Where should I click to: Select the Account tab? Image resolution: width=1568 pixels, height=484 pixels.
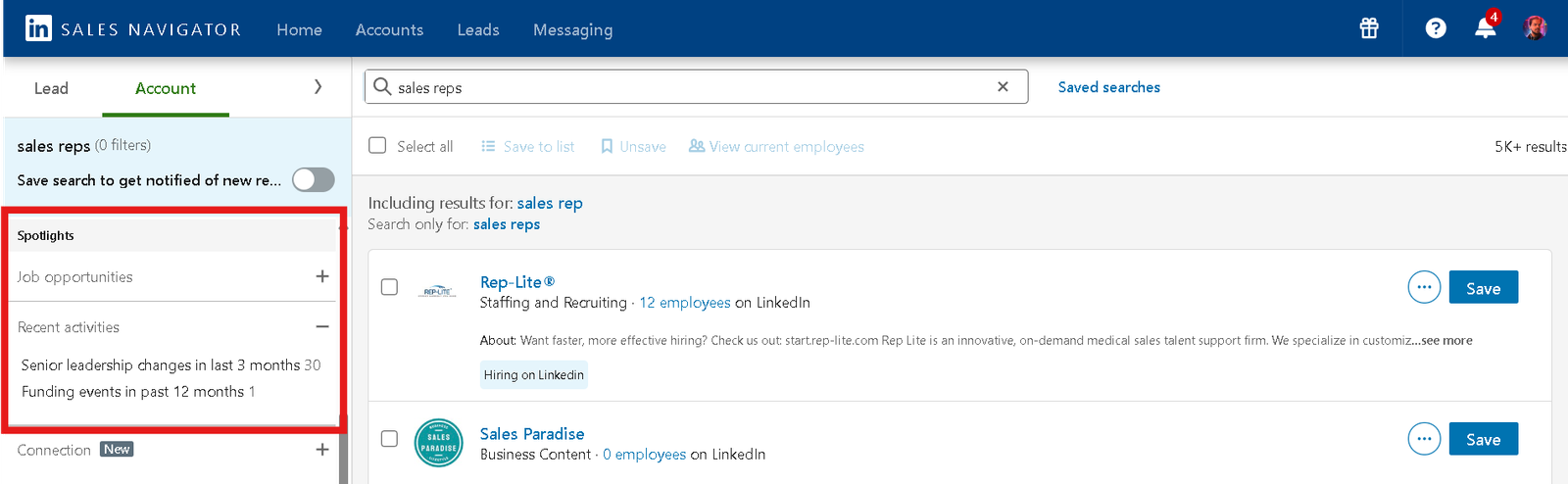click(x=166, y=88)
